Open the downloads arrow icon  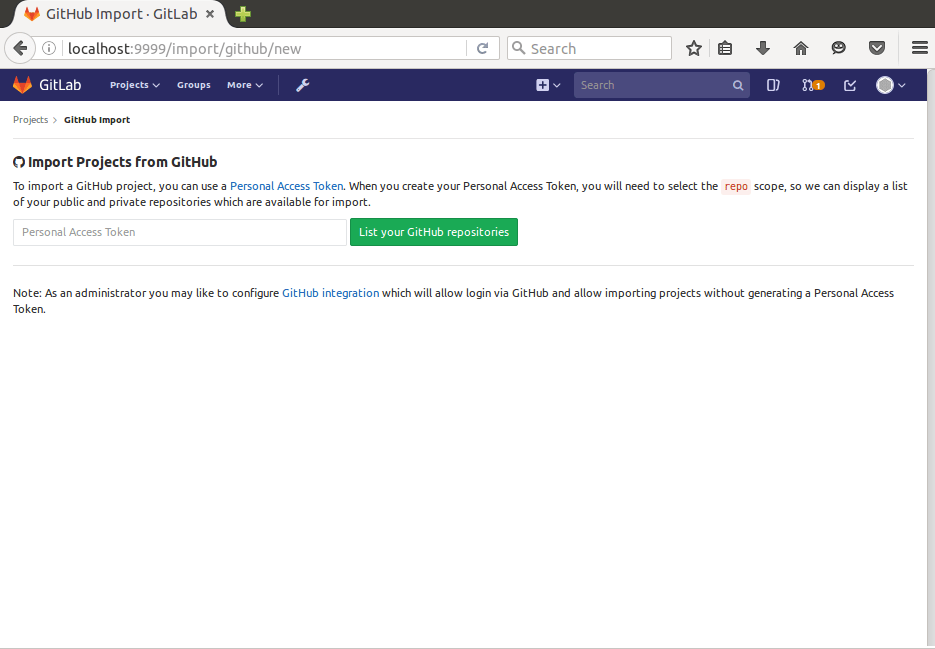pyautogui.click(x=763, y=48)
